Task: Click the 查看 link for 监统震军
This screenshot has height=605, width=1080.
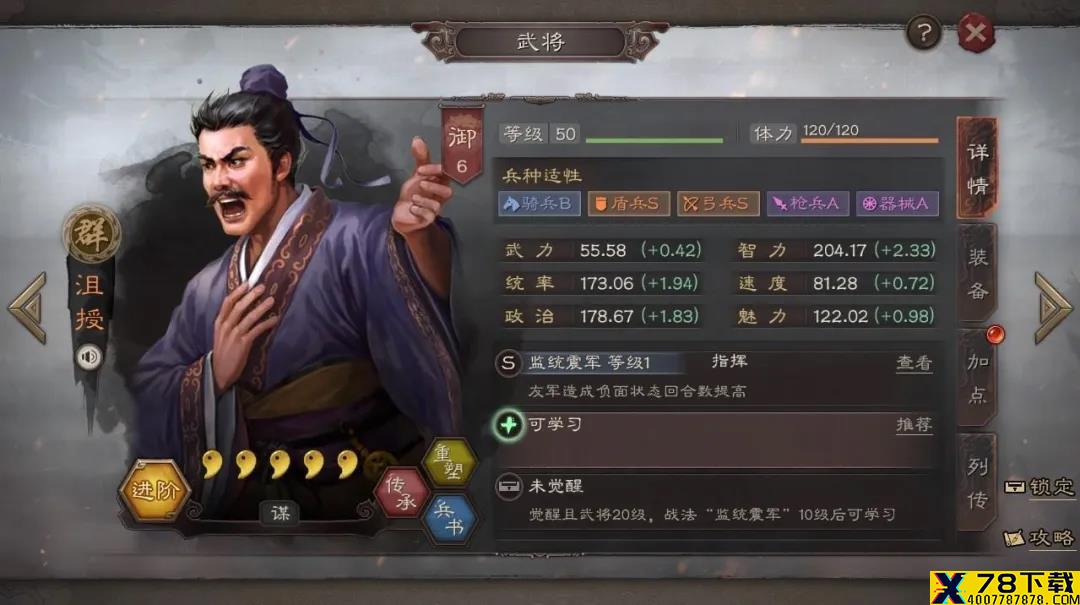Action: tap(914, 363)
